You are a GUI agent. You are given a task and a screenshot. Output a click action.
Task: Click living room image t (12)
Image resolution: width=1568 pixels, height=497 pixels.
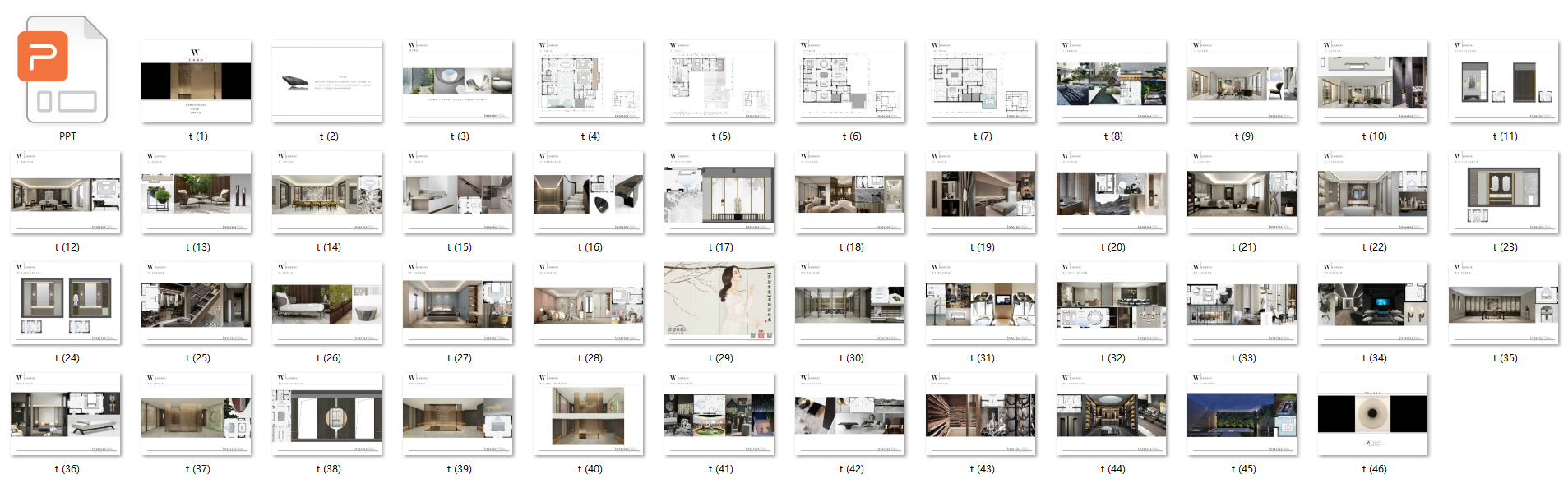[x=66, y=192]
